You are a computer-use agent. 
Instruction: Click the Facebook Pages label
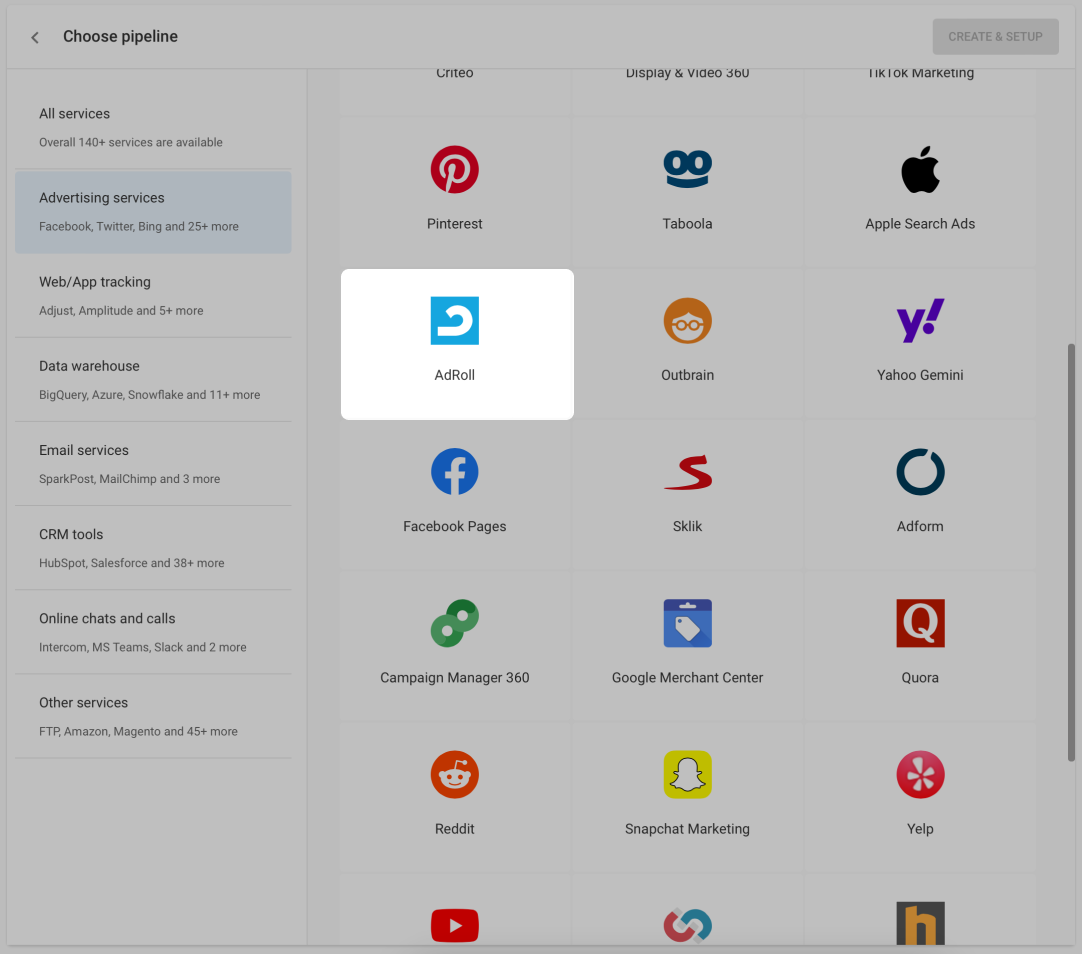point(455,526)
